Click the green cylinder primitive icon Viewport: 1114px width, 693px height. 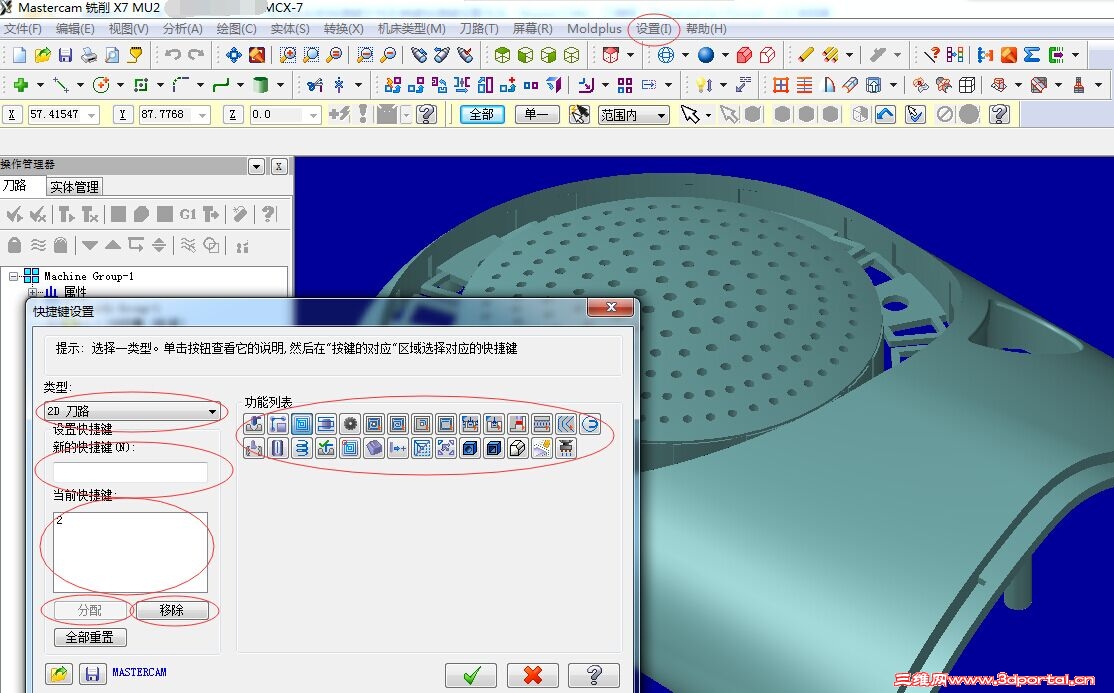pos(261,85)
